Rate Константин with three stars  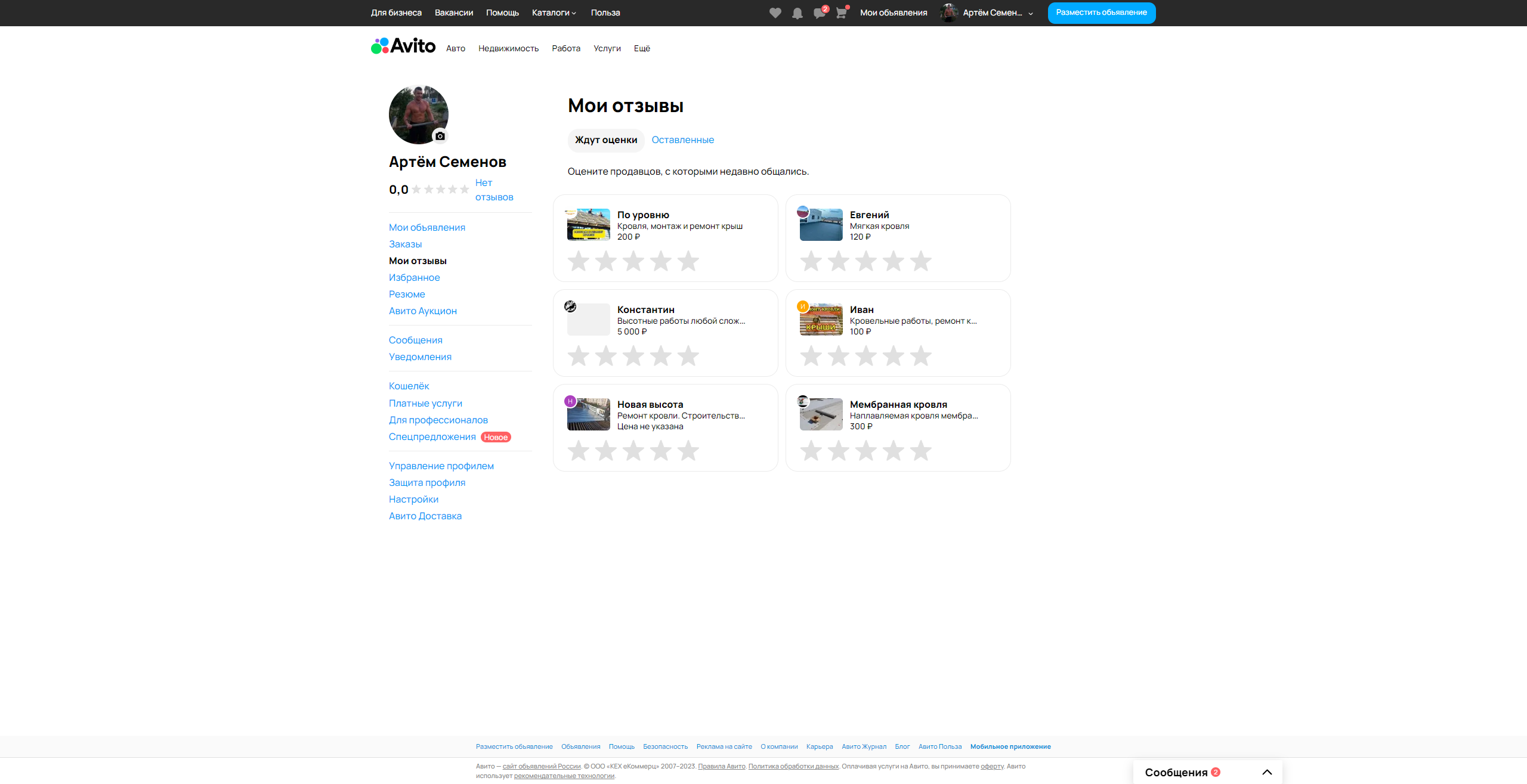pos(633,356)
